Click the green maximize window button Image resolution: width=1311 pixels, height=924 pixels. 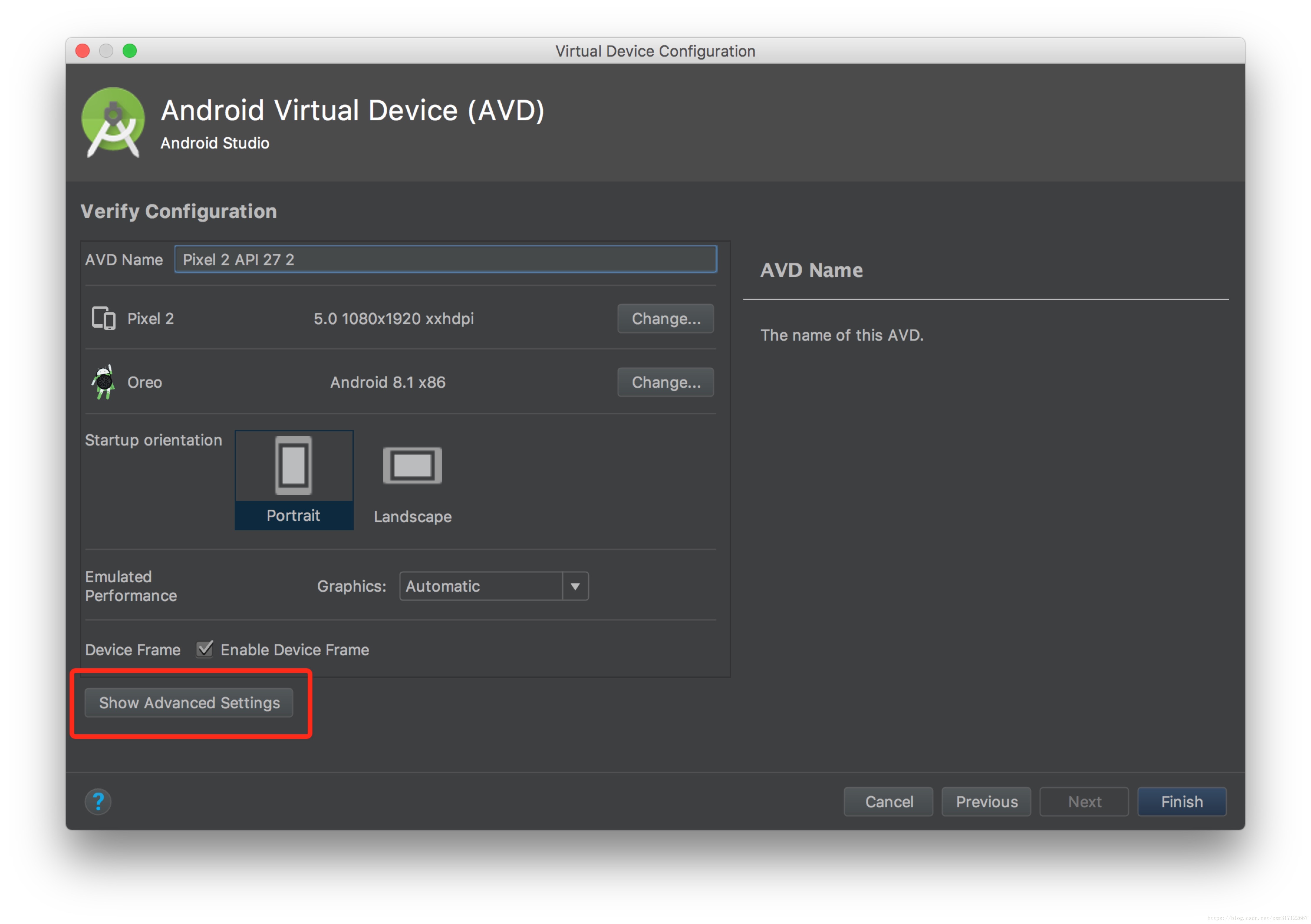point(130,51)
